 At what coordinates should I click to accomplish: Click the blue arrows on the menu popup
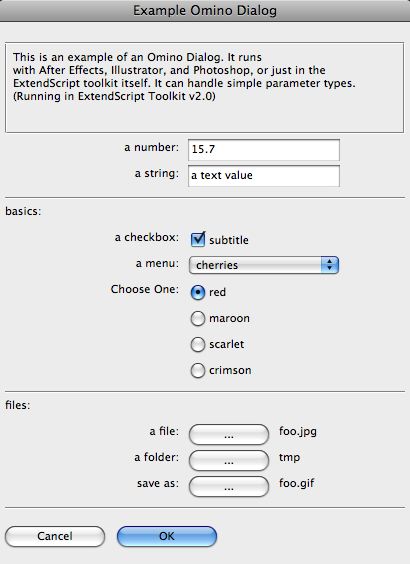point(330,265)
